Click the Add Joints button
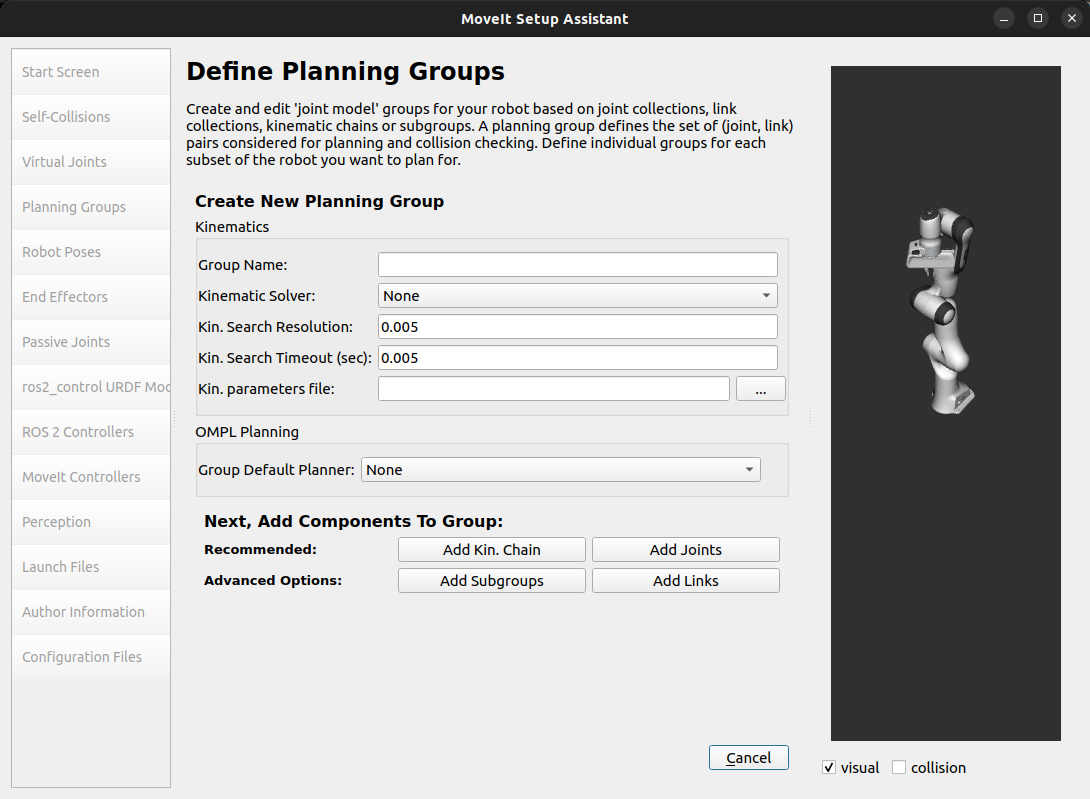Image resolution: width=1090 pixels, height=799 pixels. [x=685, y=549]
